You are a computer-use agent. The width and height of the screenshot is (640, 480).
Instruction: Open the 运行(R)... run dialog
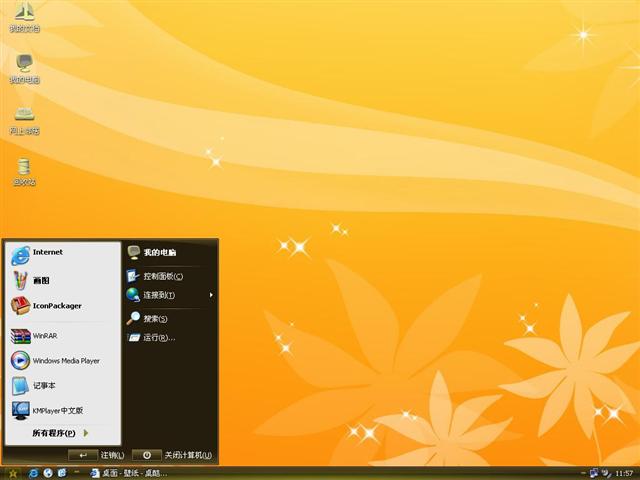click(x=170, y=338)
